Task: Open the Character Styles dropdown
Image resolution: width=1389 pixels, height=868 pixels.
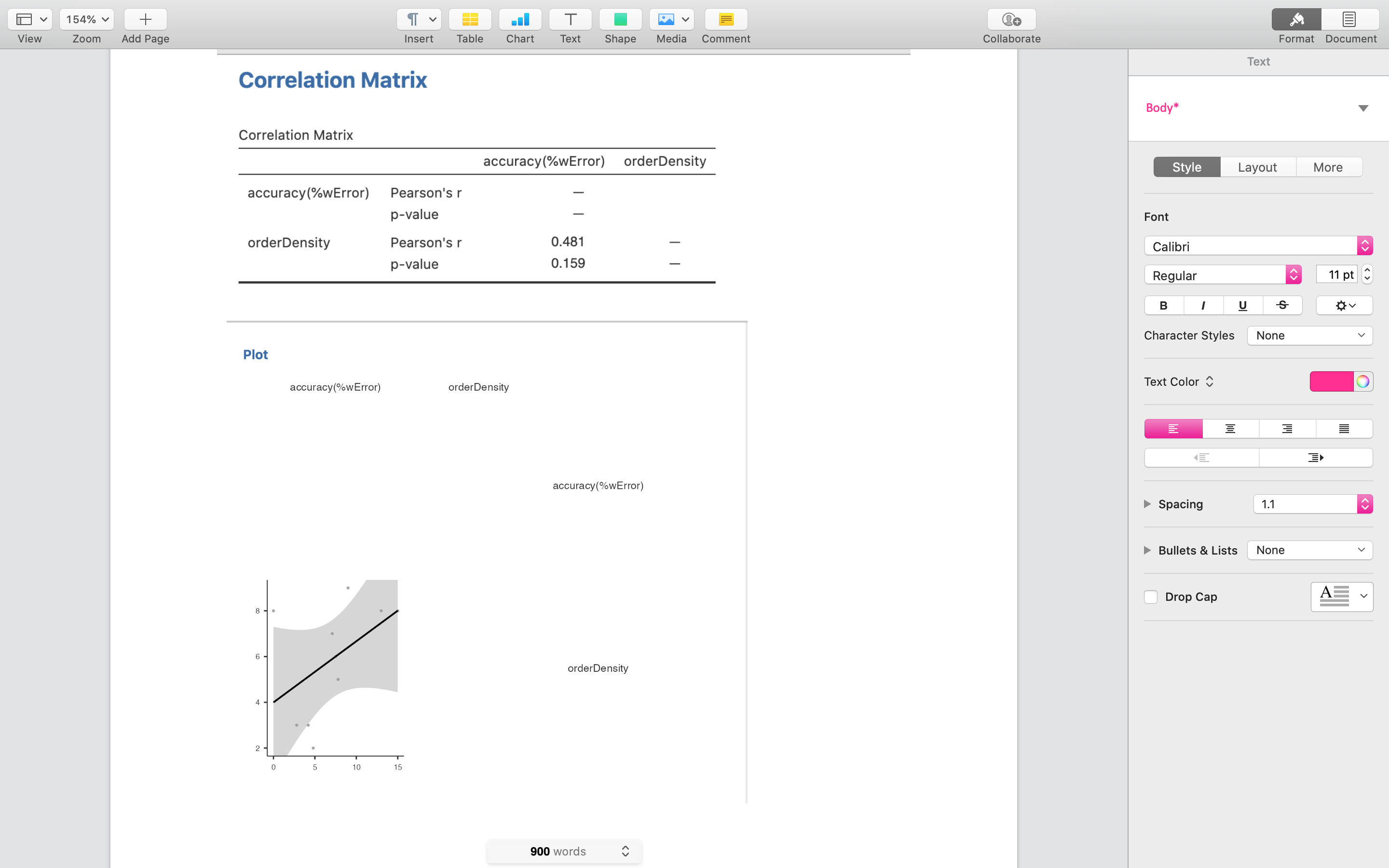Action: pos(1310,335)
